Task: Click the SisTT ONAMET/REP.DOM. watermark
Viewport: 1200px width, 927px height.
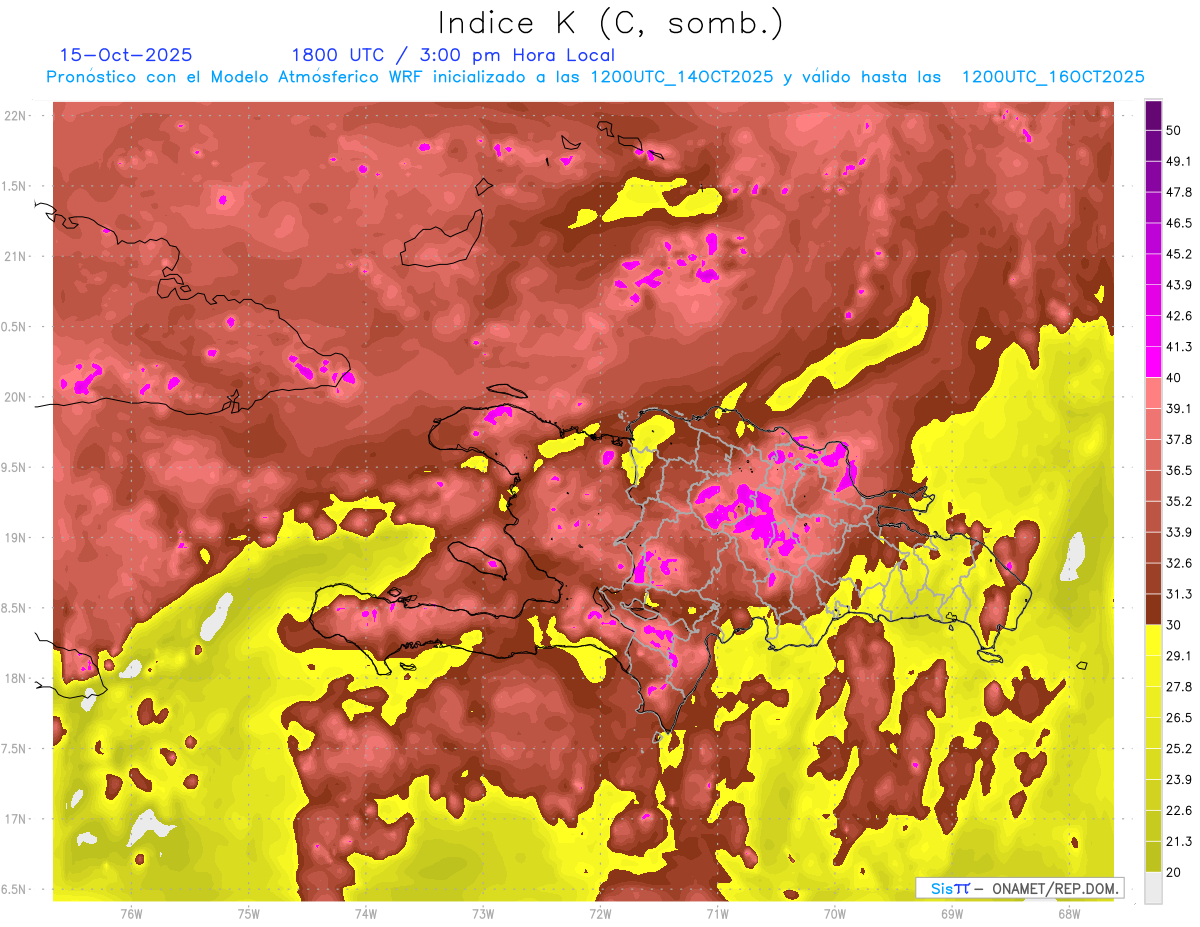Action: tap(1019, 888)
